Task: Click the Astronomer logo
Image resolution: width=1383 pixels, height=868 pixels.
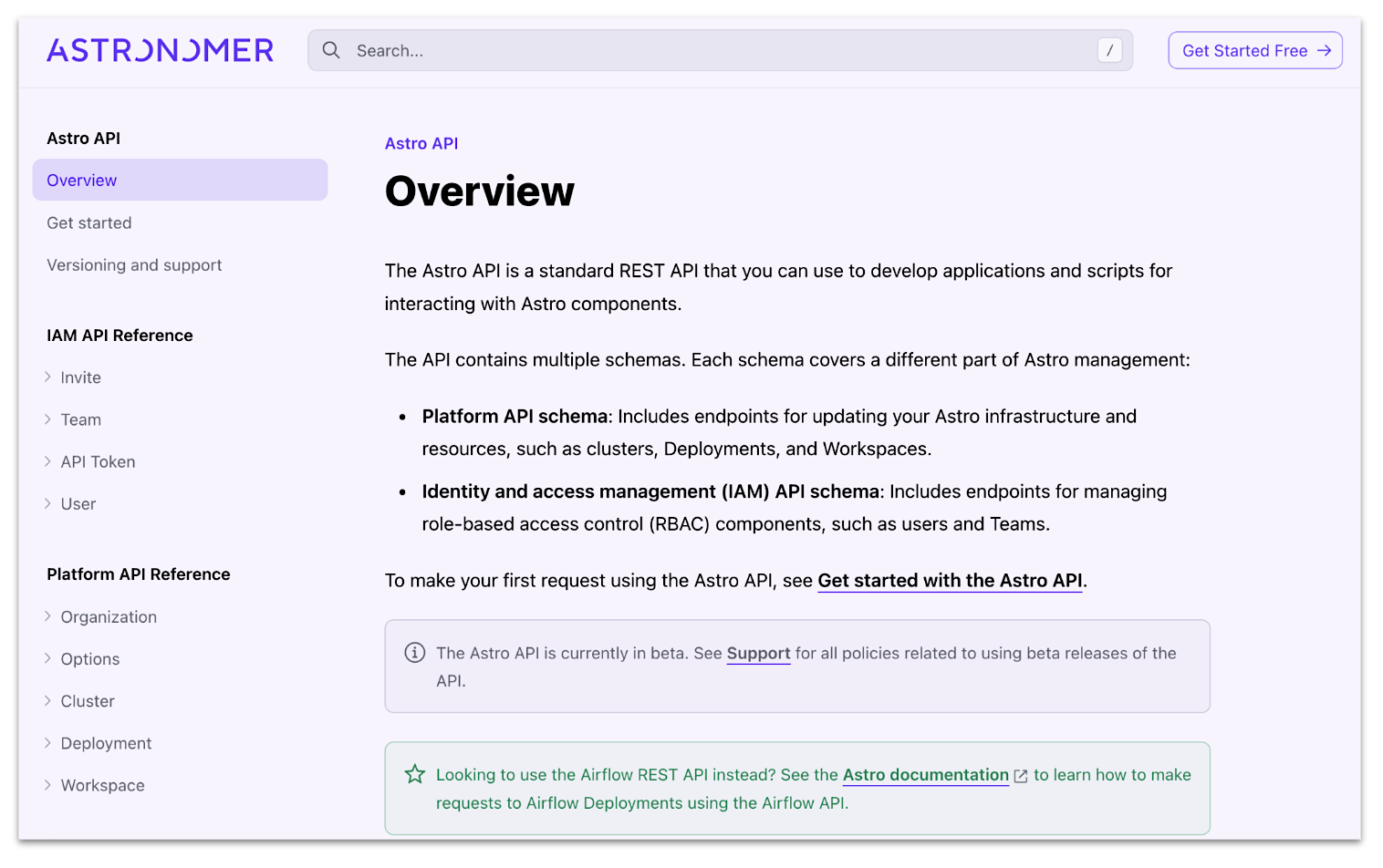Action: pyautogui.click(x=160, y=50)
